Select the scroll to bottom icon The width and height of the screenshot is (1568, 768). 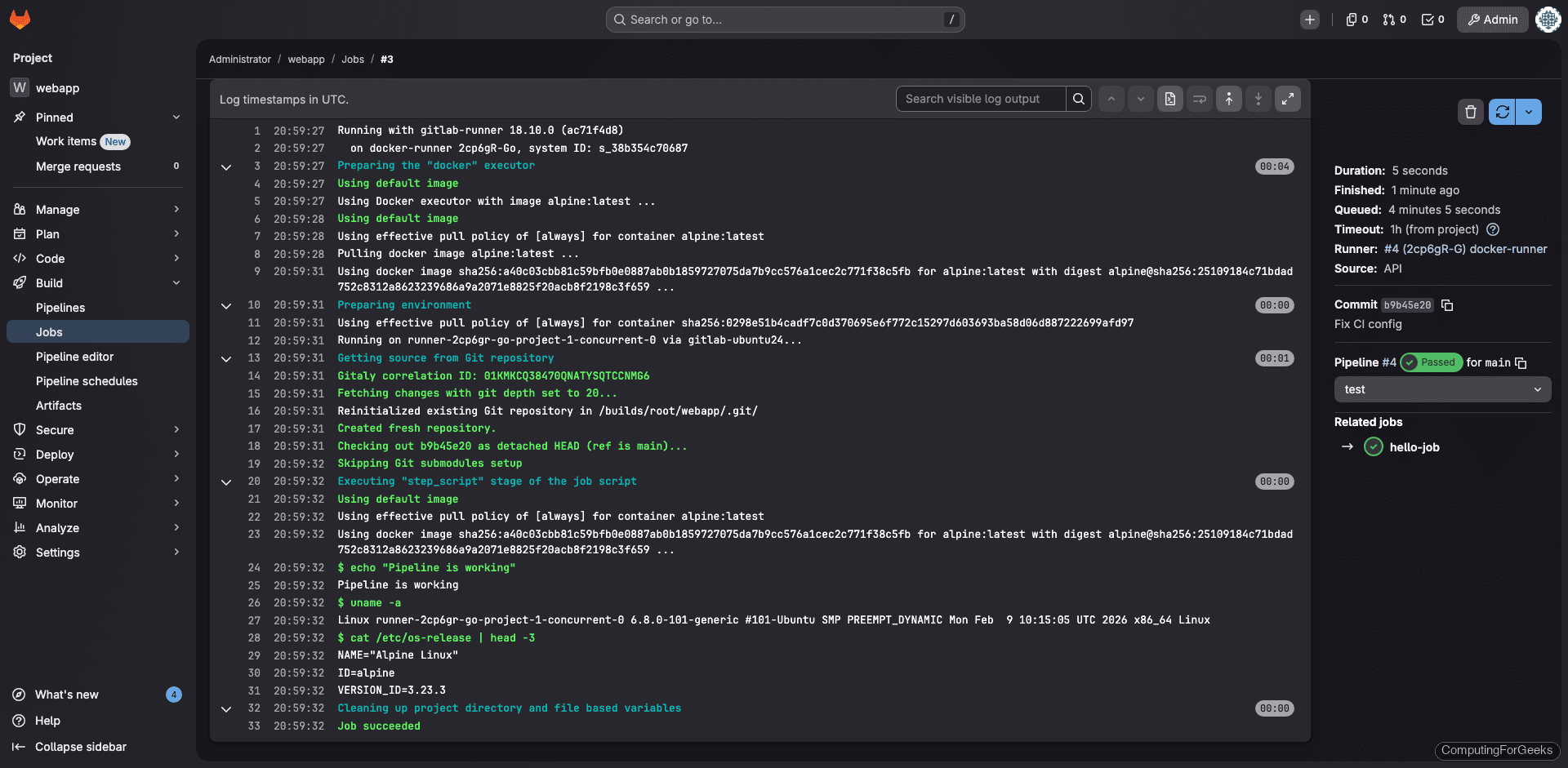(x=1258, y=99)
